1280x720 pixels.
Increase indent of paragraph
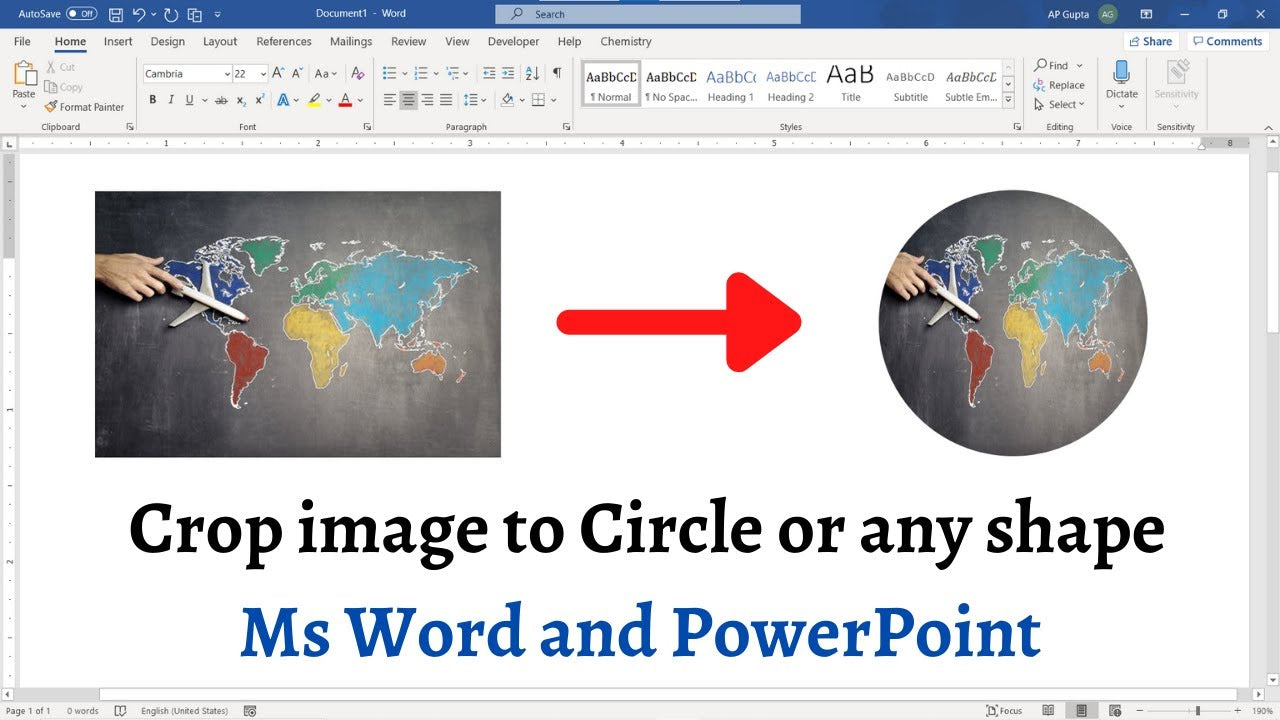[x=508, y=73]
